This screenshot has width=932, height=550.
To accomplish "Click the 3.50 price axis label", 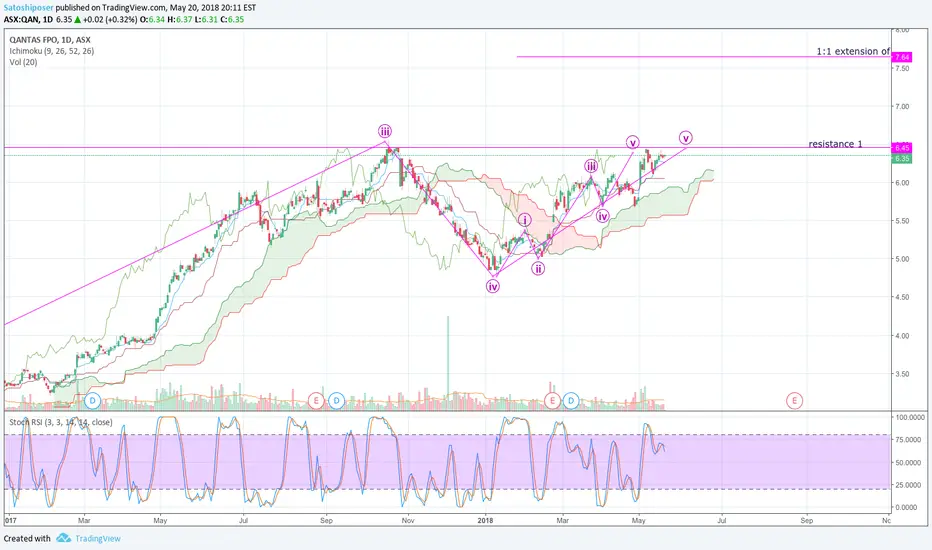I will pyautogui.click(x=902, y=374).
